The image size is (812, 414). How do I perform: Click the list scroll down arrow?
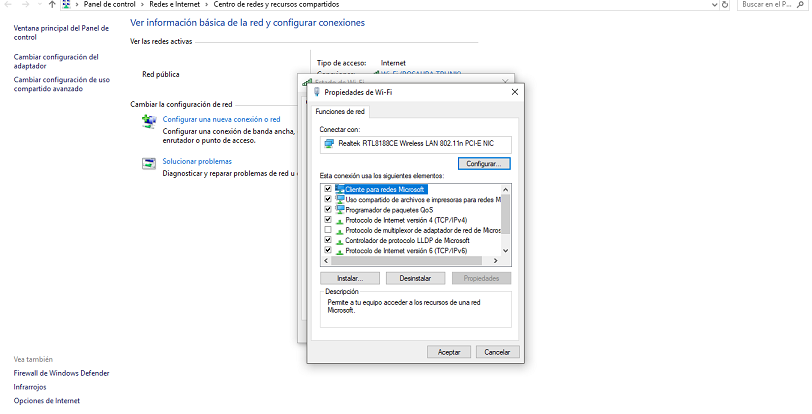tap(506, 251)
